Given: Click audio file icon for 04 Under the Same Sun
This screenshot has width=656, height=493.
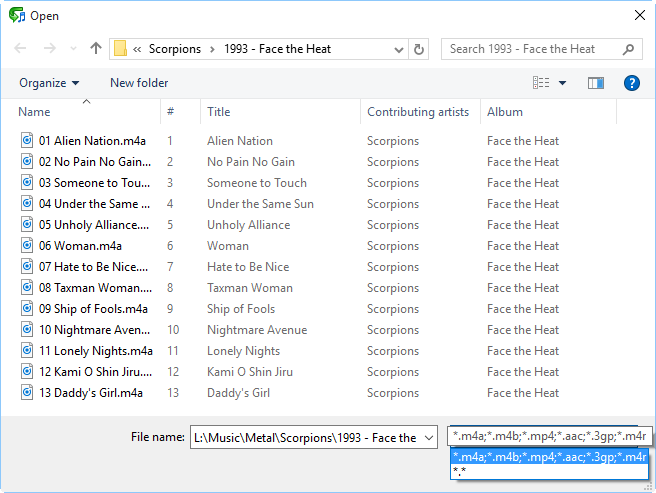Looking at the screenshot, I should point(27,203).
